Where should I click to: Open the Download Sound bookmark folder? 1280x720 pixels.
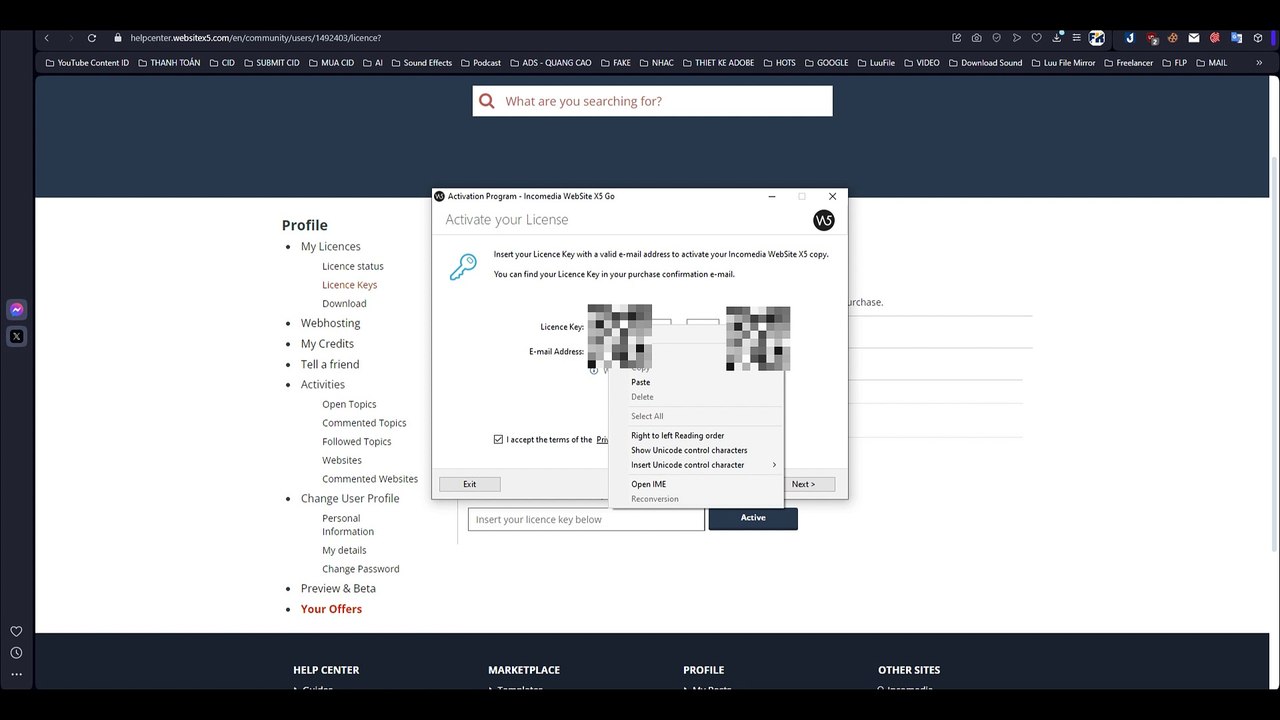click(x=985, y=63)
